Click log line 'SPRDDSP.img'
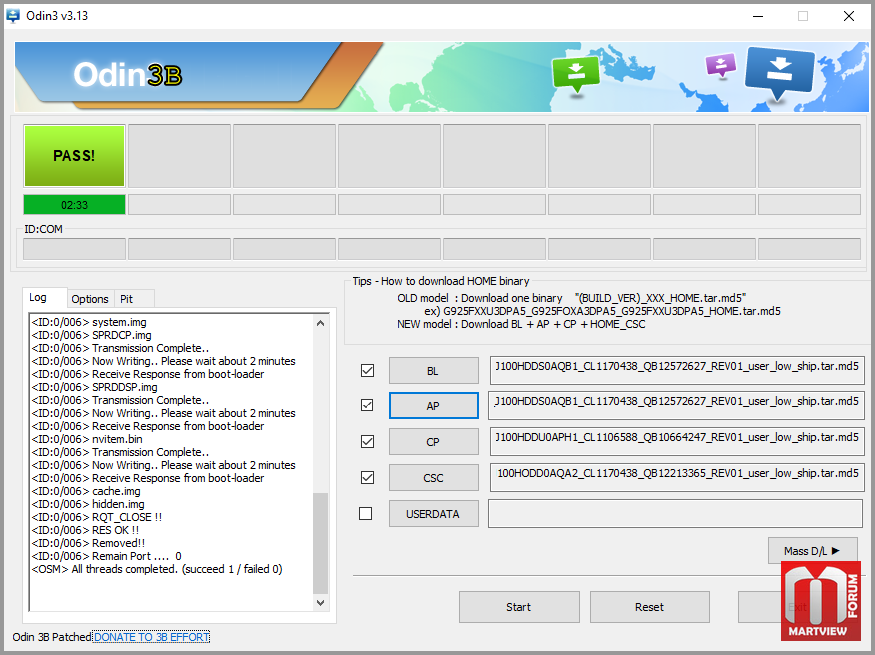 point(94,387)
